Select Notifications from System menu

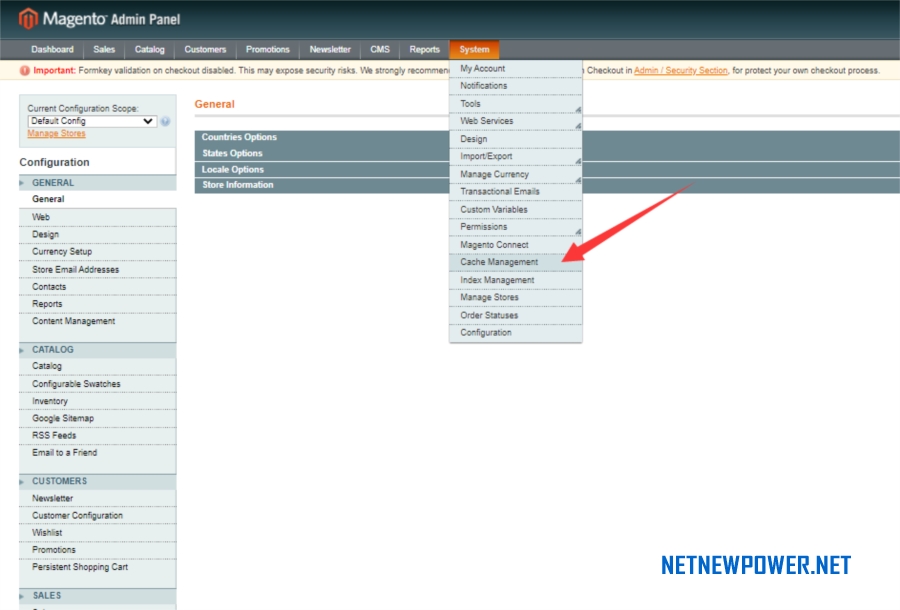(515, 86)
